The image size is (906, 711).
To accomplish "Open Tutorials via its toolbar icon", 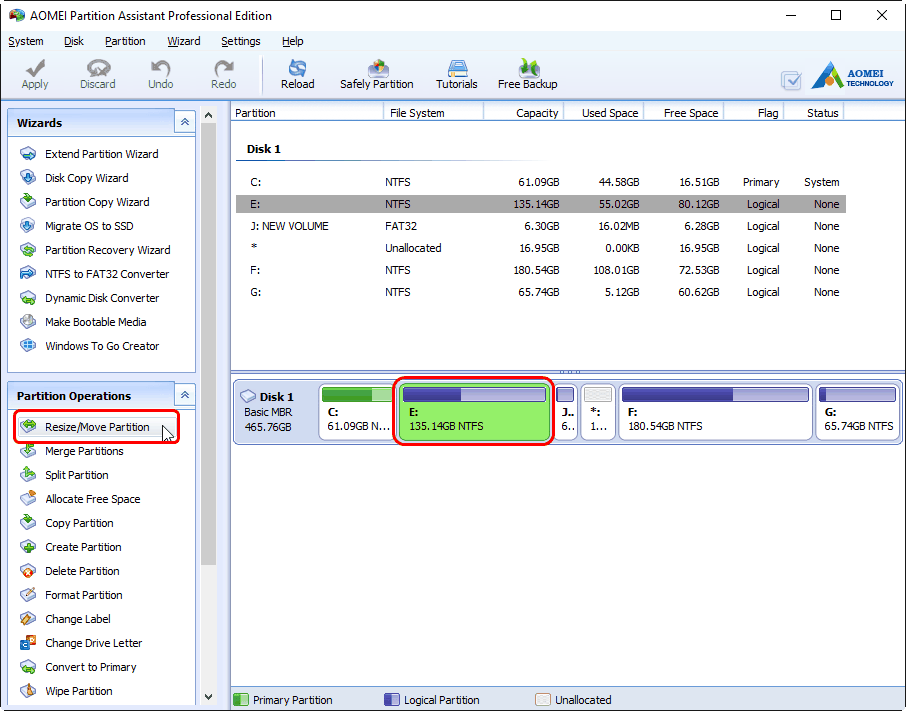I will pos(456,73).
